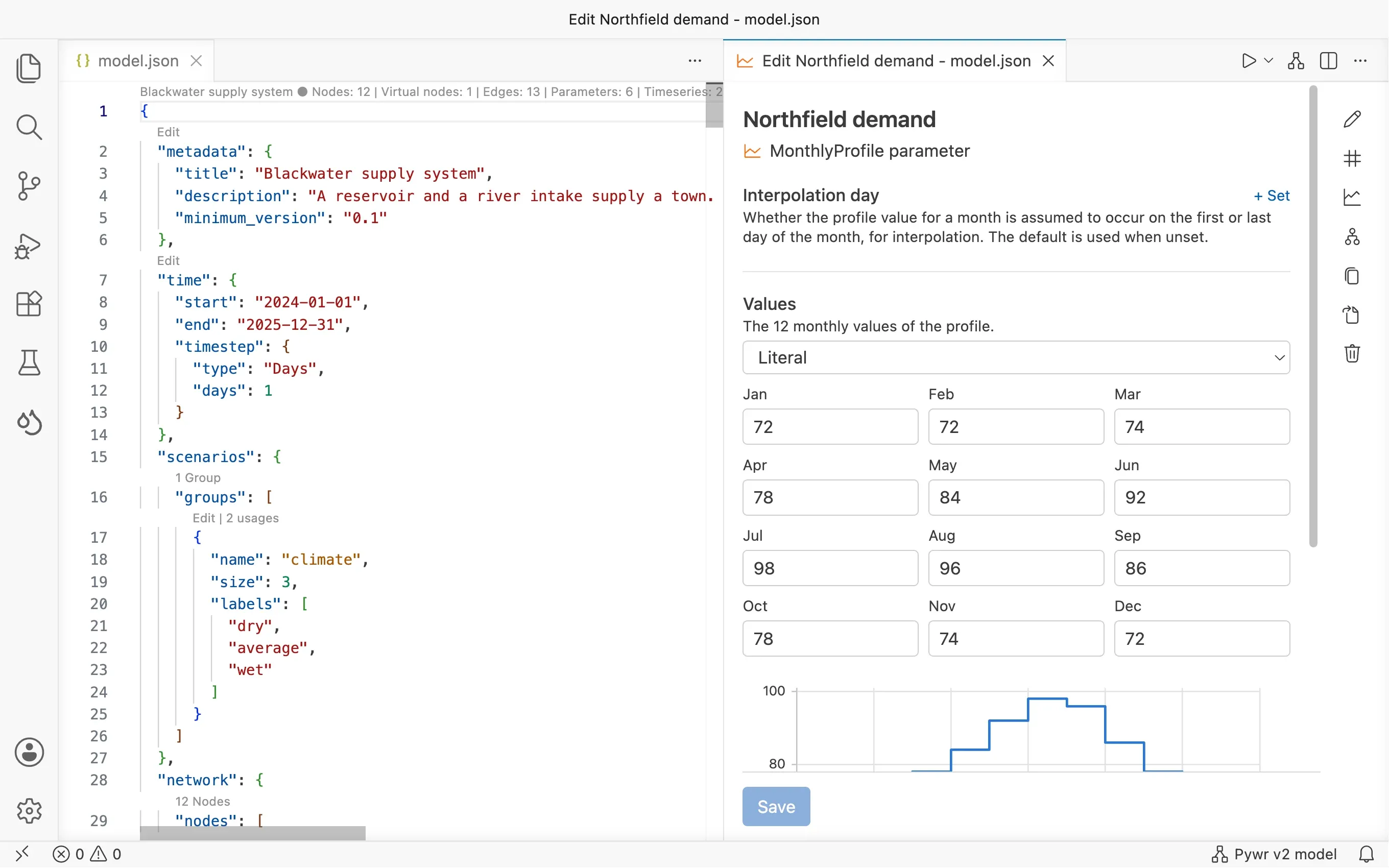Screen dimensions: 1389x868
Task: Click the paste clipboard icon in parameter toolbar
Action: pos(1352,315)
